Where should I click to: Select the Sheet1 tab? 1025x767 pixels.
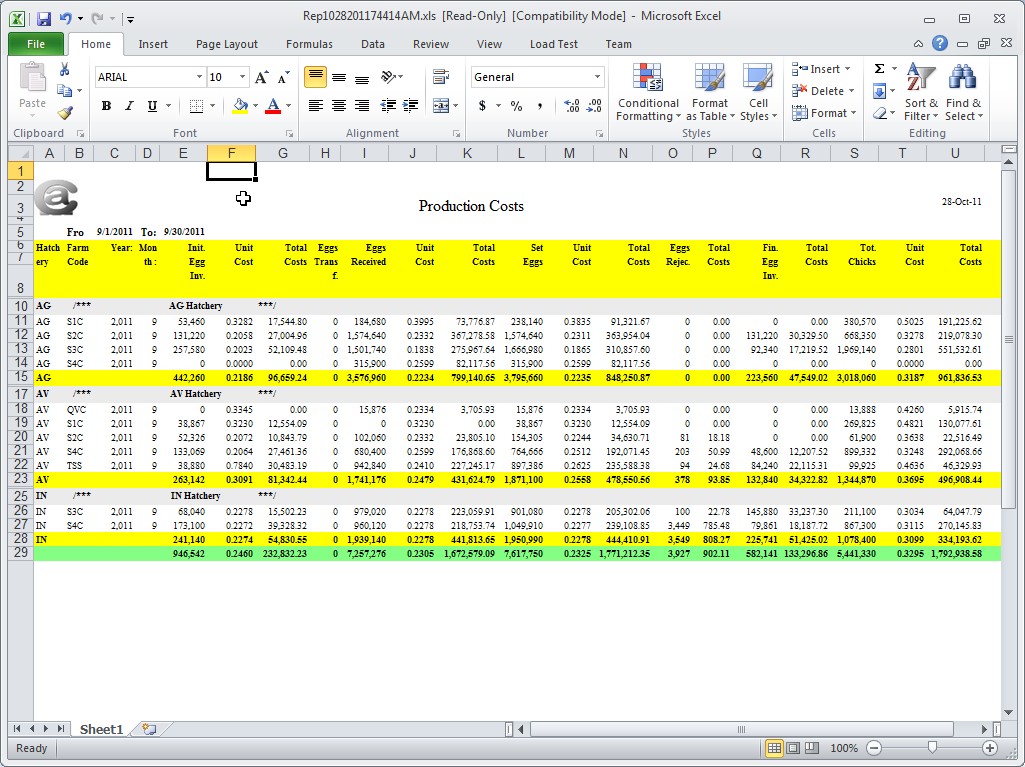click(101, 729)
